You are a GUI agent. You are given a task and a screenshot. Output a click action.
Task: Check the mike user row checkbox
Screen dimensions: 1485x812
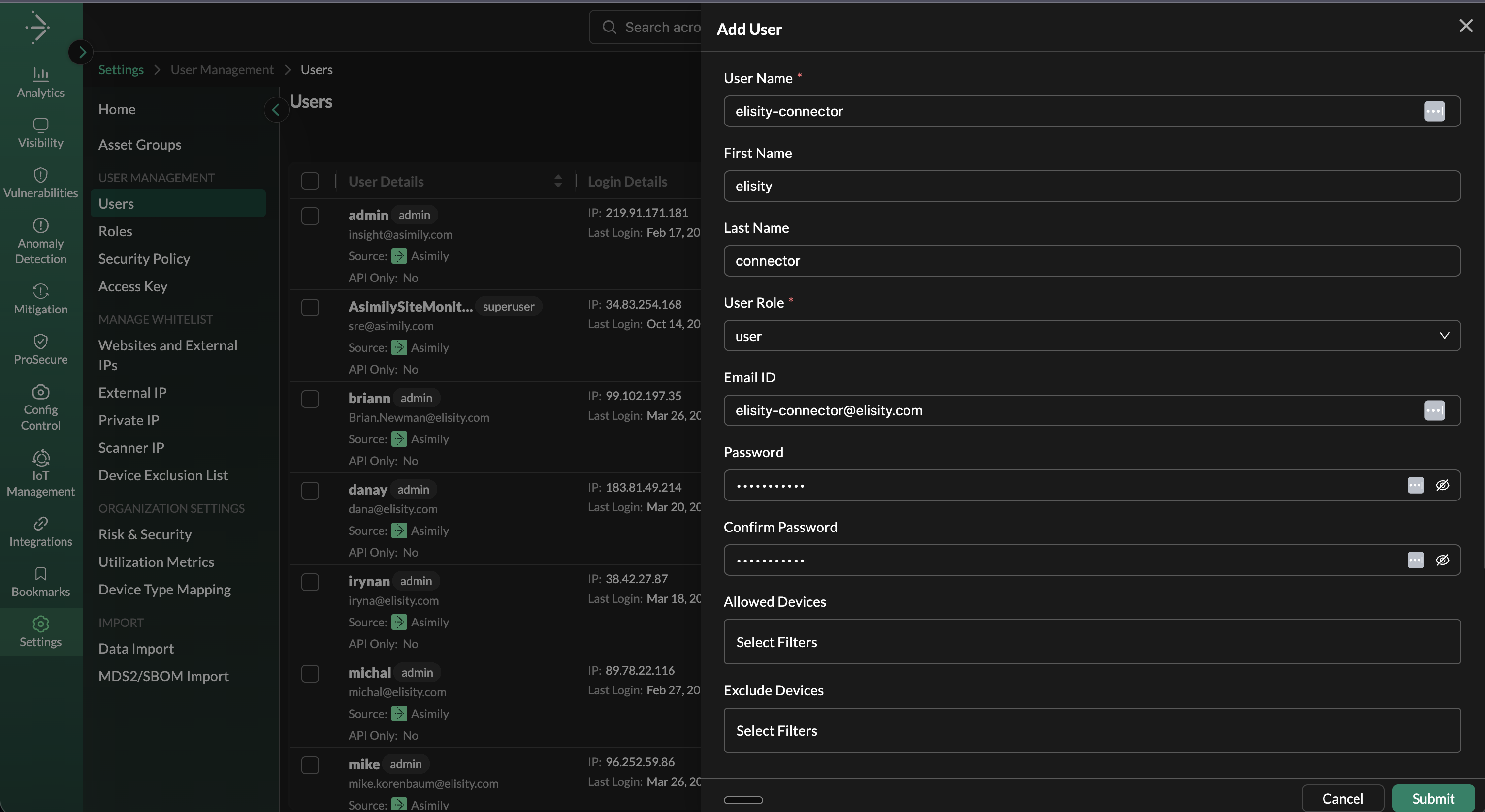pos(310,765)
